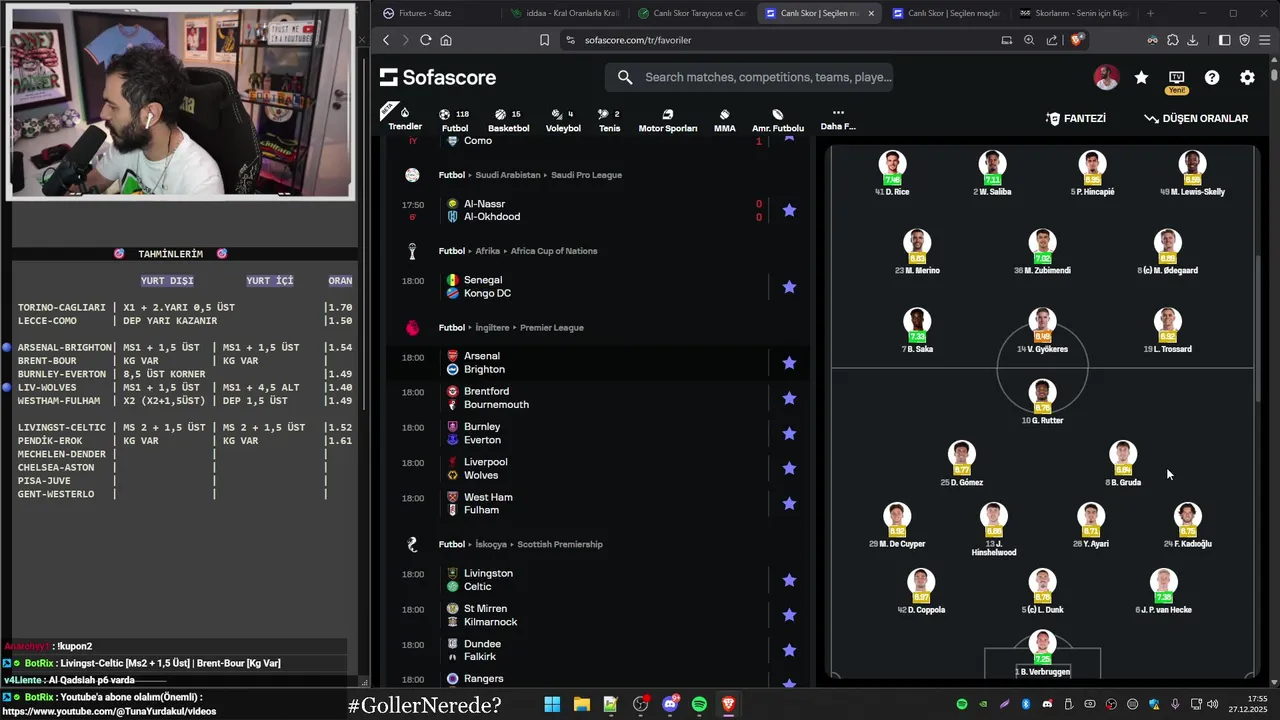Screen dimensions: 1280x720
Task: Switch to Canlı Skor Tarayıcısı tab
Action: [x=692, y=13]
